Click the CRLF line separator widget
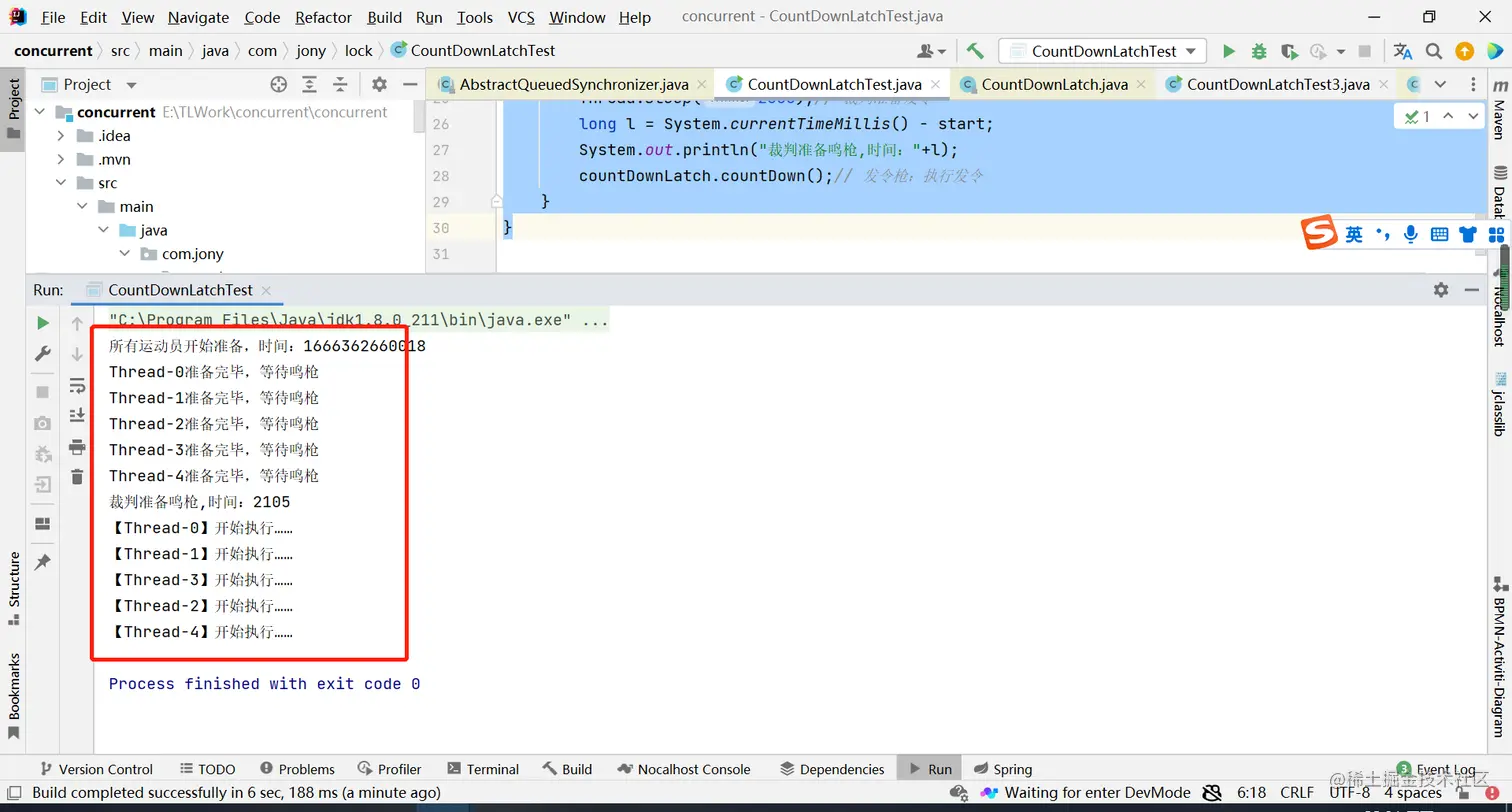The width and height of the screenshot is (1512, 812). click(x=1297, y=793)
